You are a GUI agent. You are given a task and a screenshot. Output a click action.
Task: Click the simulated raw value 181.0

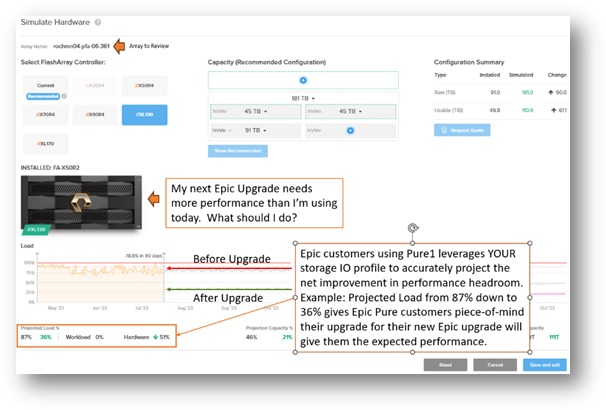click(x=528, y=92)
